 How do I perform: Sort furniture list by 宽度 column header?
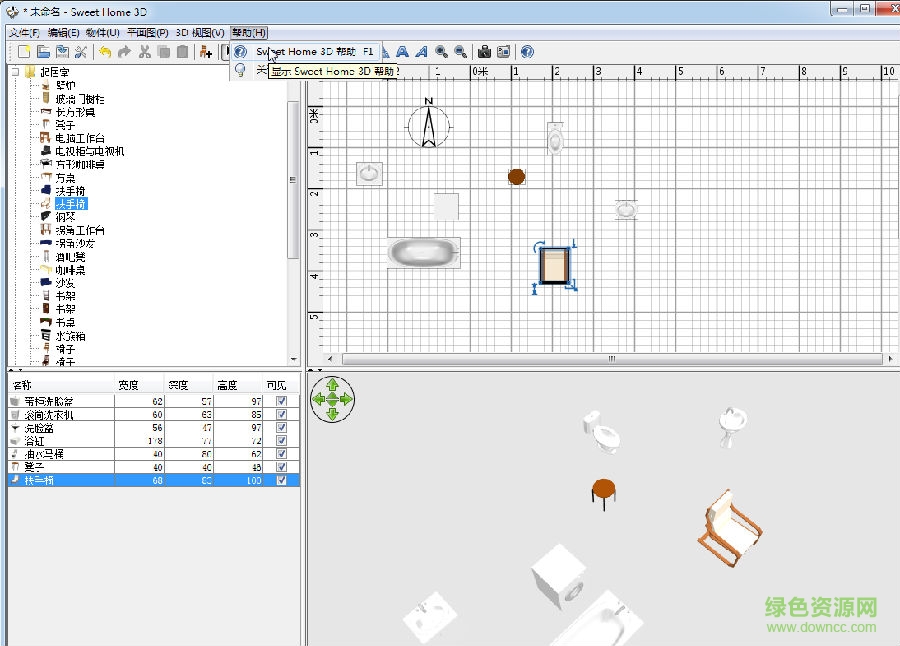tap(127, 385)
